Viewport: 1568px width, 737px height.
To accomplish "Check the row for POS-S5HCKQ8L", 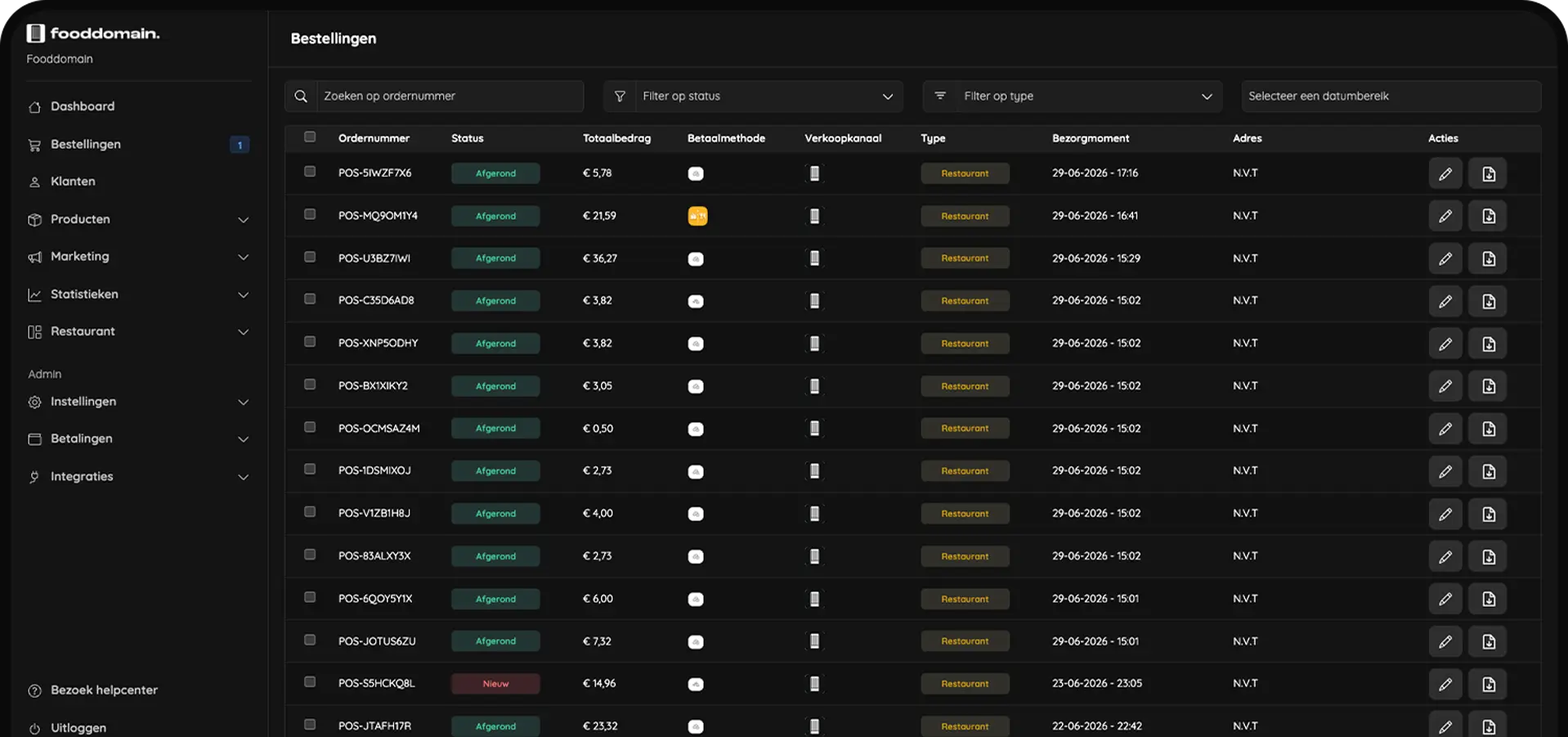I will point(310,682).
